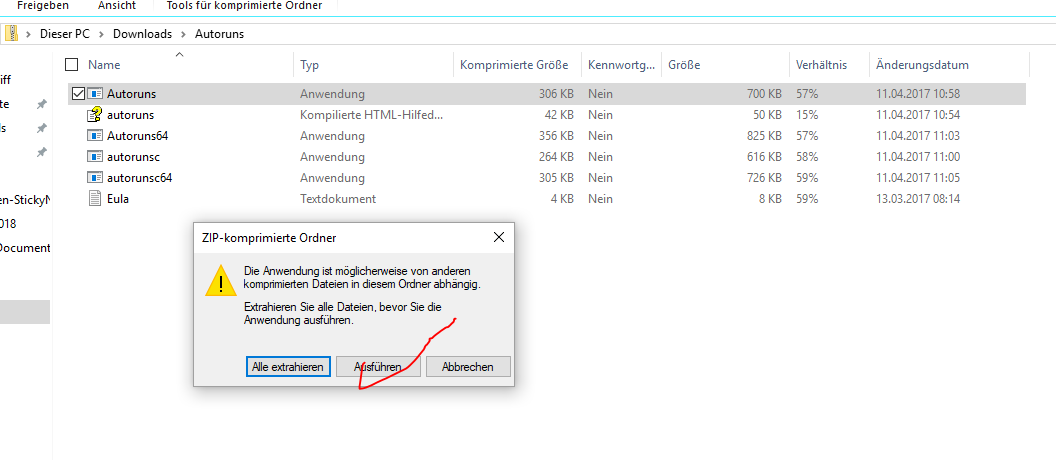Viewport: 1056px width, 460px height.
Task: Click the 356 KB compressed size cell
Action: click(x=556, y=136)
